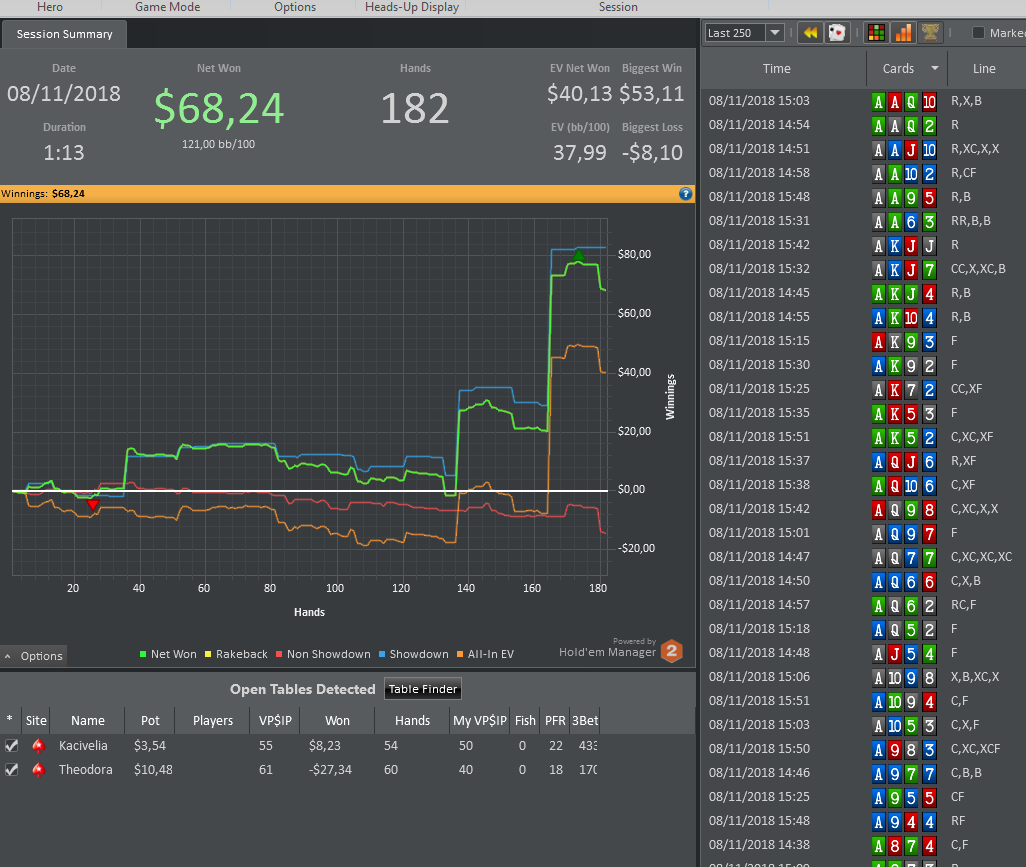Sort open tables by Players column

click(213, 720)
